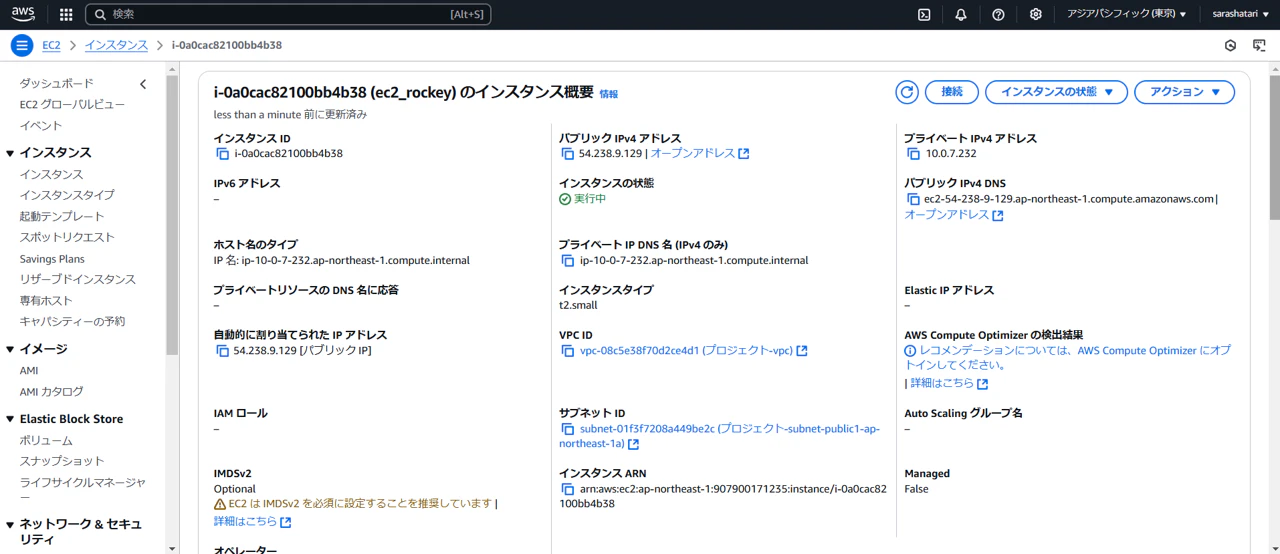1280x554 pixels.
Task: Open the instance state dropdown
Action: pos(1057,92)
